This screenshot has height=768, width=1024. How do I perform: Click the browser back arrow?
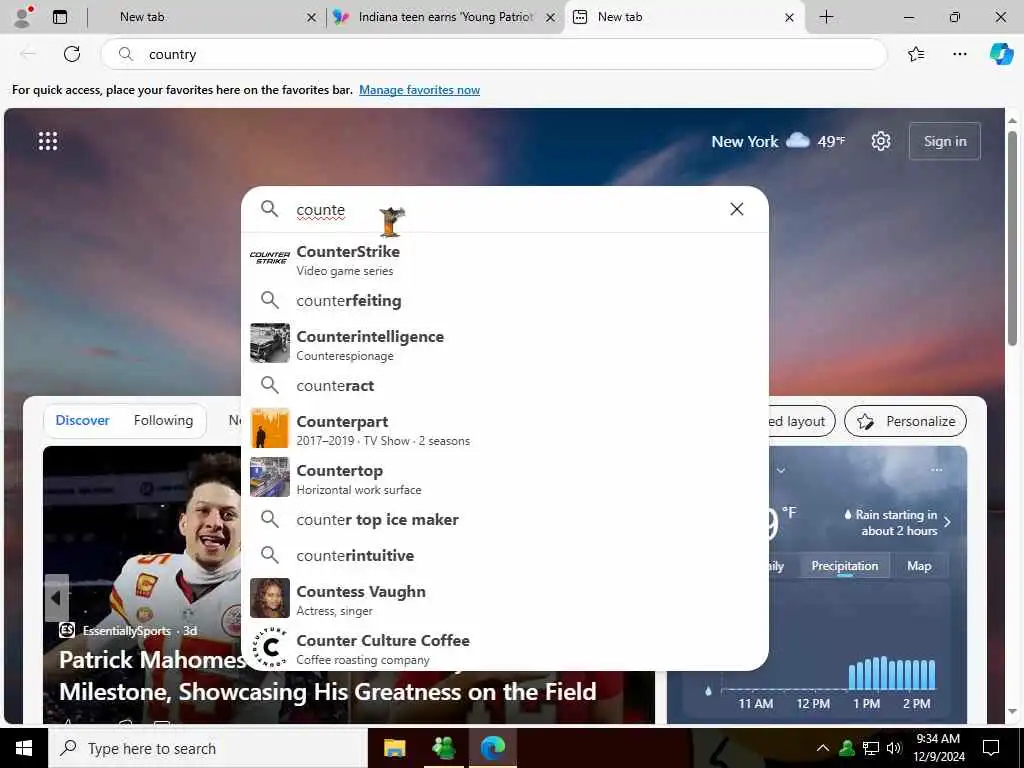(28, 54)
